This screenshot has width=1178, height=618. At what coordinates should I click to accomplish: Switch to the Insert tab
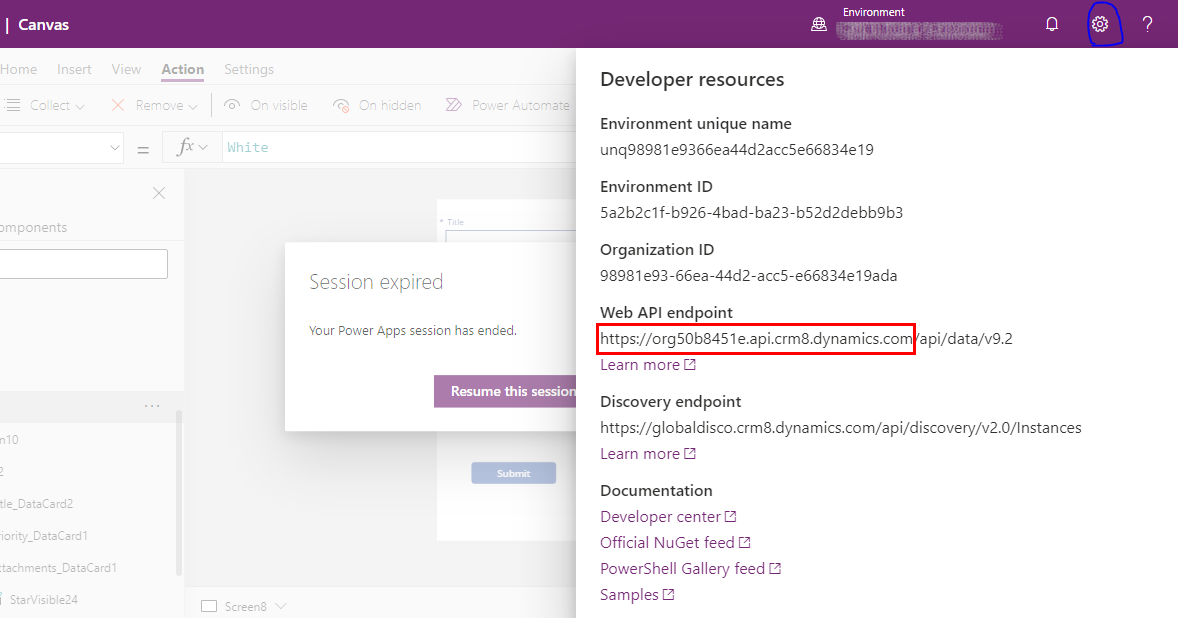[74, 69]
